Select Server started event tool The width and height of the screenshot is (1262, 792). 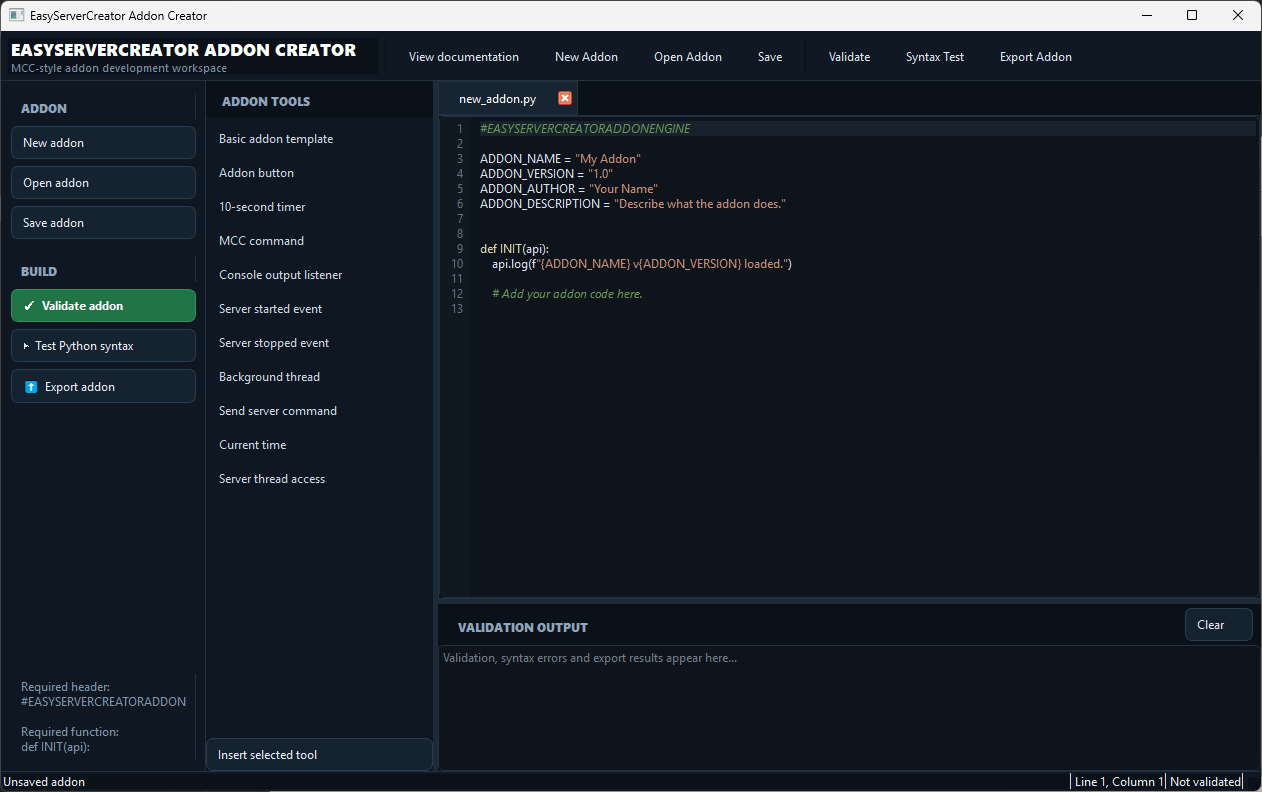tap(319, 309)
